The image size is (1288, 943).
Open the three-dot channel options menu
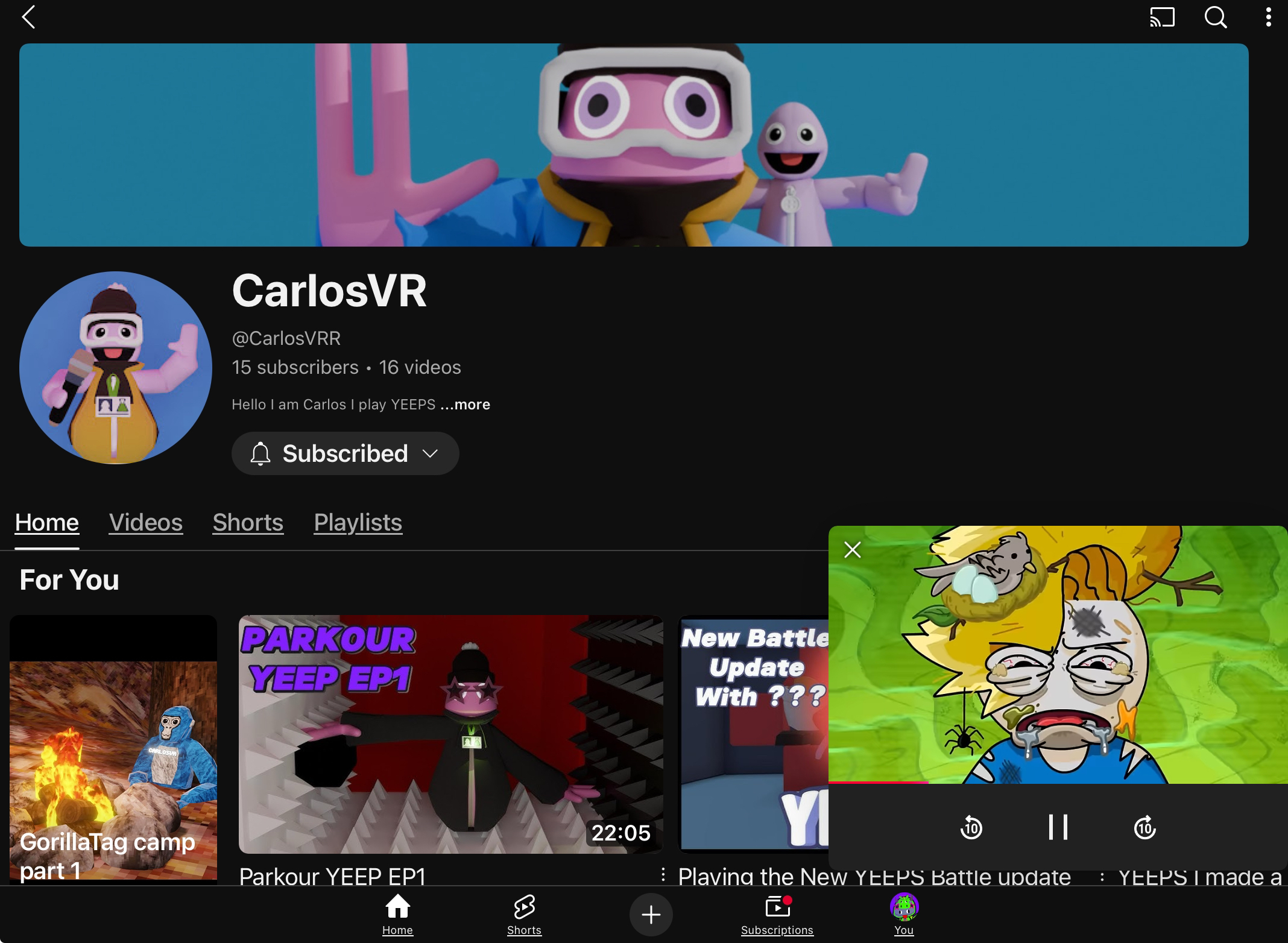pos(1269,17)
